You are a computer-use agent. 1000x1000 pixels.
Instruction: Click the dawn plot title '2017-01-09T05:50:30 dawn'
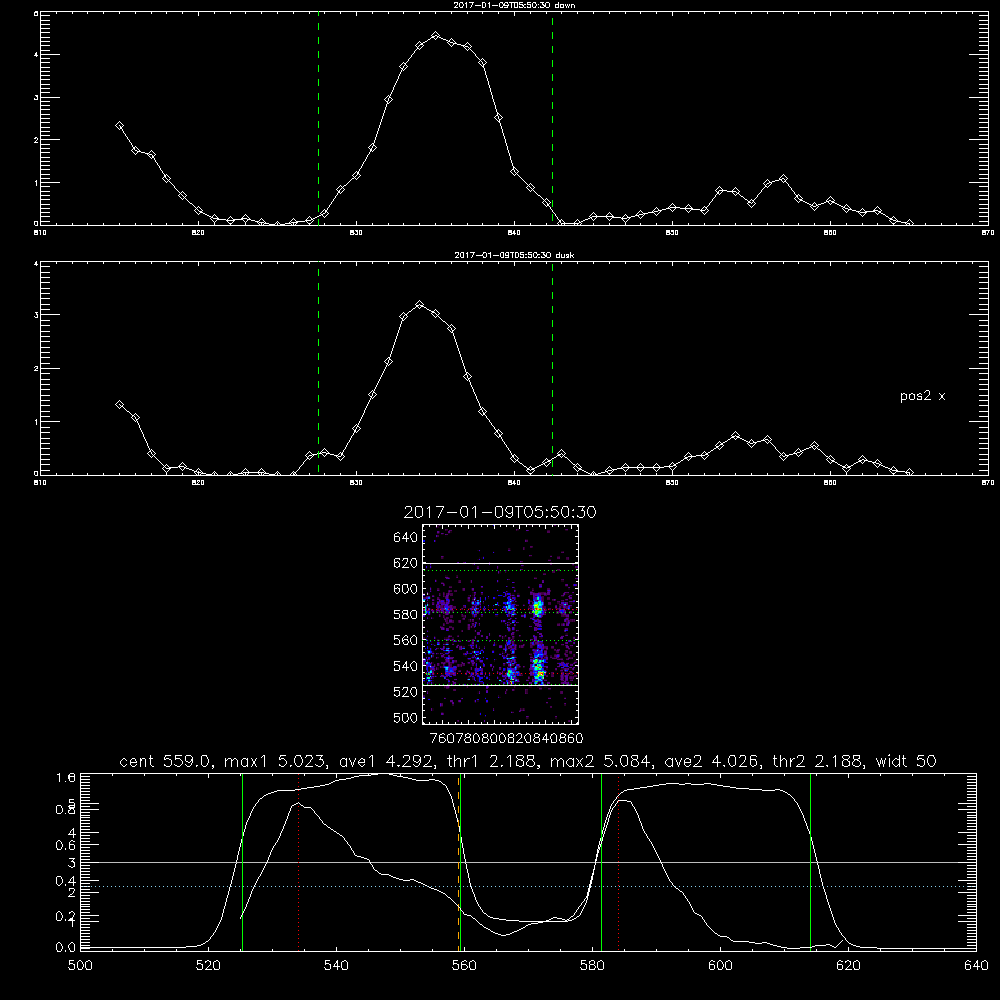tap(514, 5)
